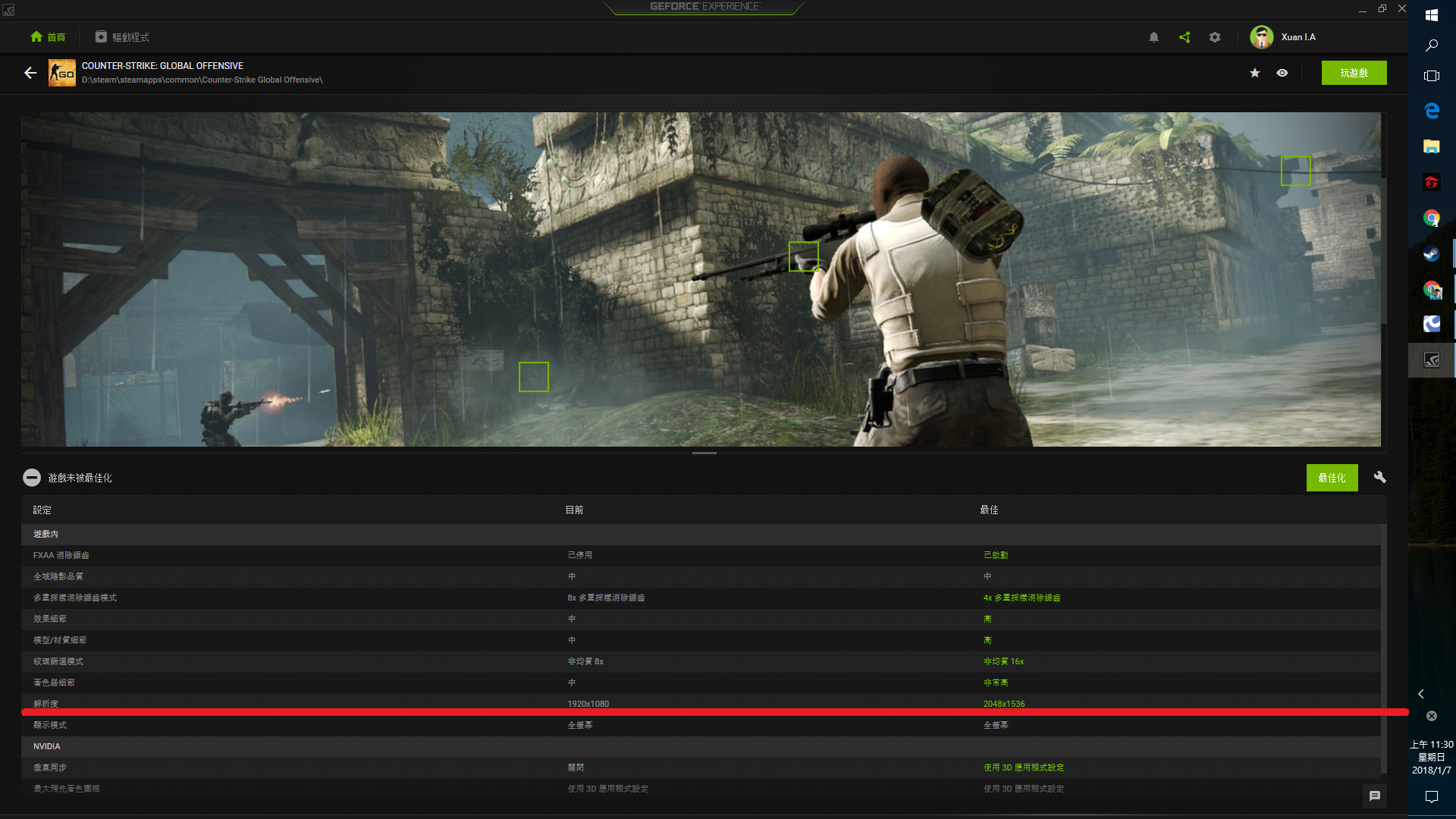
Task: Click the optimal value 已啟動 for FXAA
Action: (996, 555)
